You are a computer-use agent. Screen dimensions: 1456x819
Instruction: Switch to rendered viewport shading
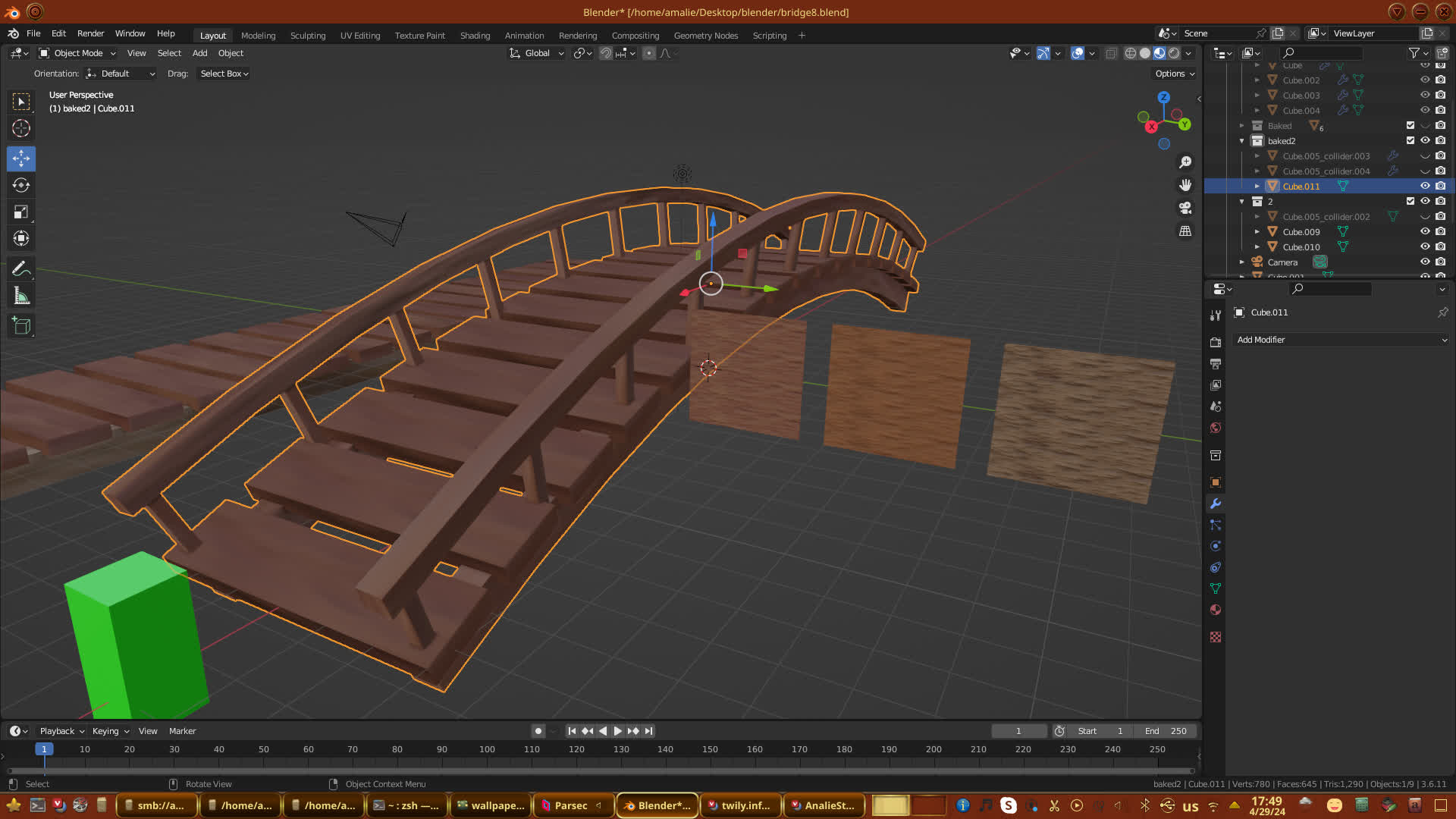click(x=1174, y=53)
